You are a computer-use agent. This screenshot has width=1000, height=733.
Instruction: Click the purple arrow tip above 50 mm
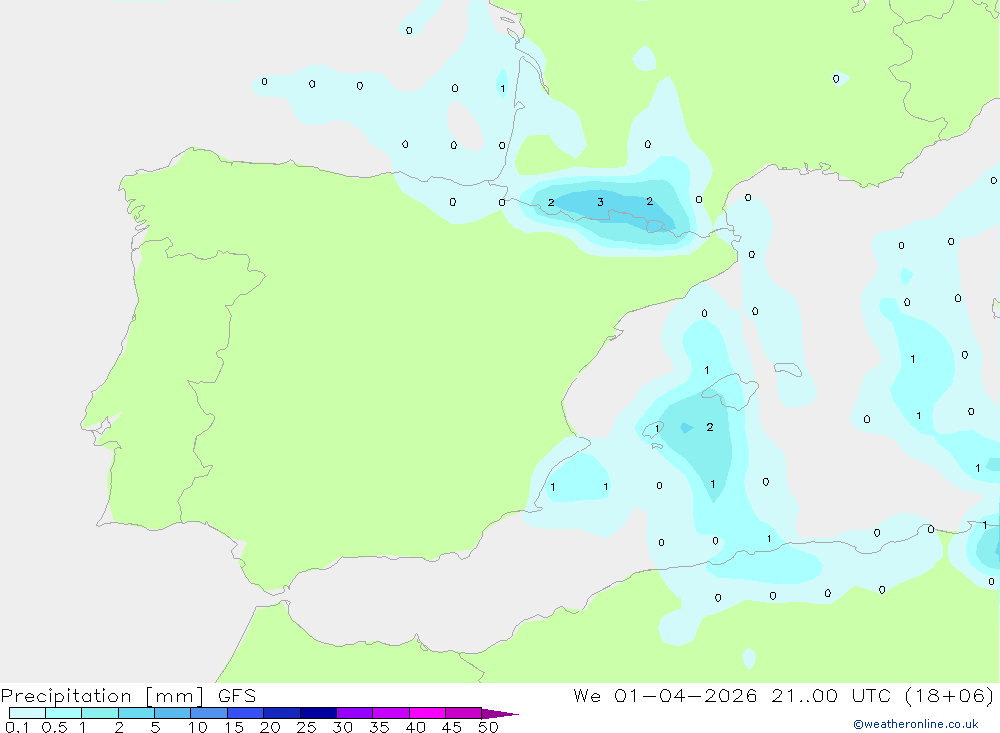[500, 713]
